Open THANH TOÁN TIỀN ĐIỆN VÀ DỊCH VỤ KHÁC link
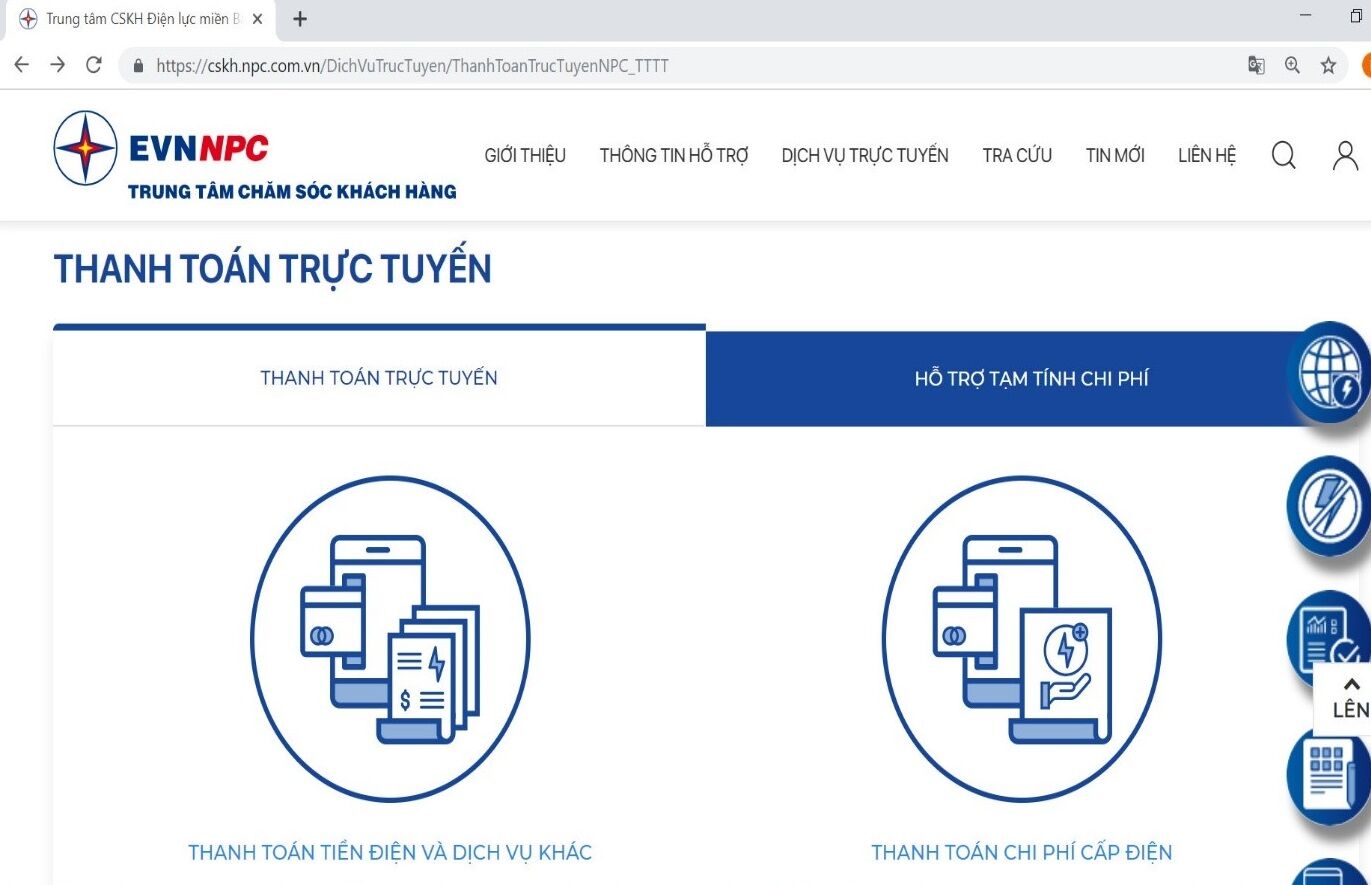Viewport: 1371px width, 885px height. coord(390,853)
